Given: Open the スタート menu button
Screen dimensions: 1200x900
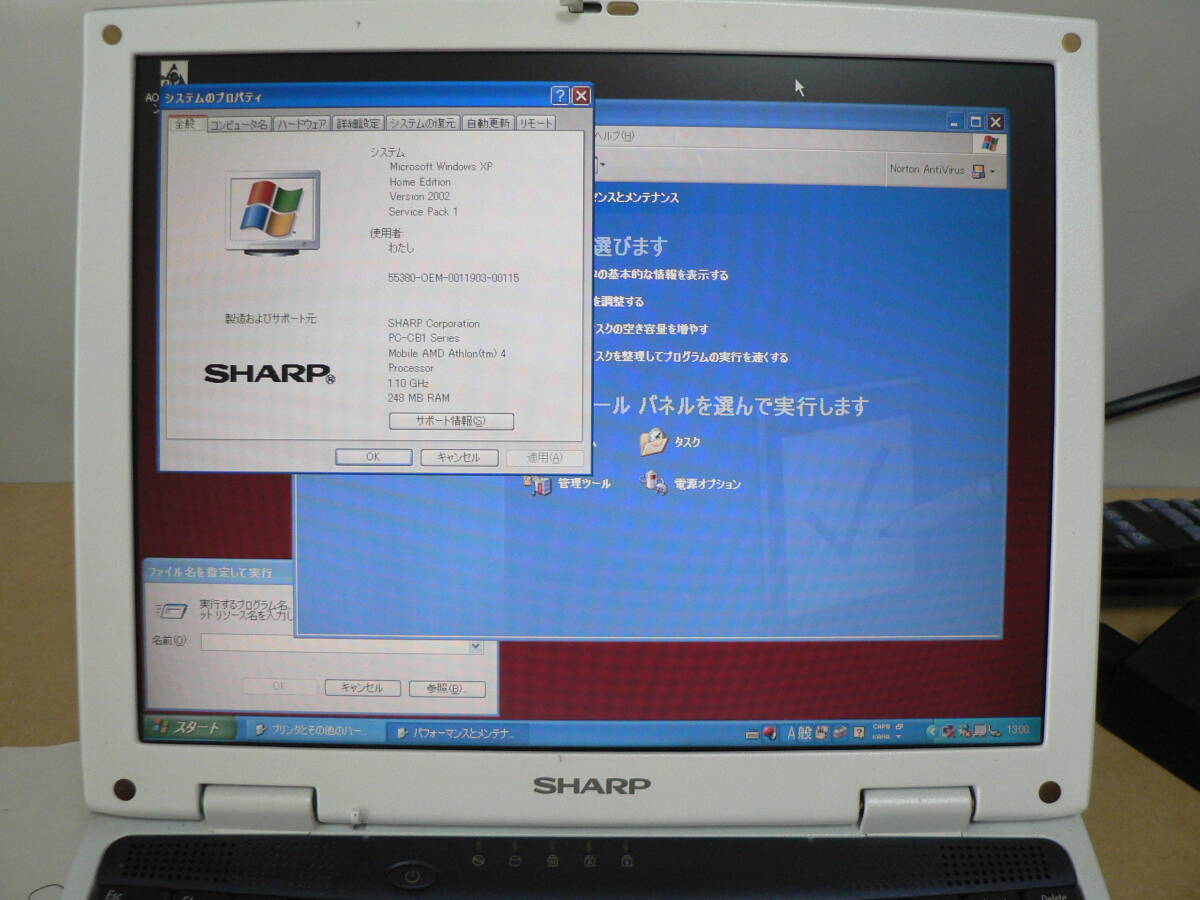Looking at the screenshot, I should pyautogui.click(x=189, y=728).
